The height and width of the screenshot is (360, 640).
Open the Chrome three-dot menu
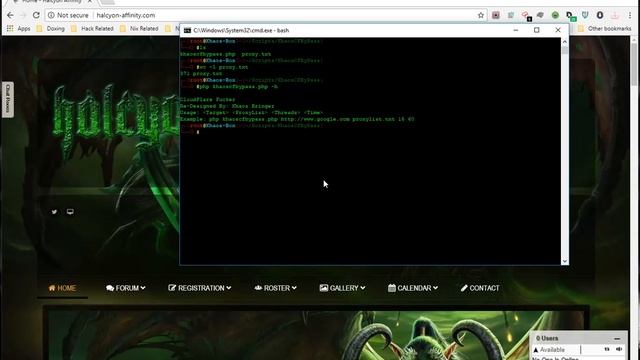coord(630,15)
